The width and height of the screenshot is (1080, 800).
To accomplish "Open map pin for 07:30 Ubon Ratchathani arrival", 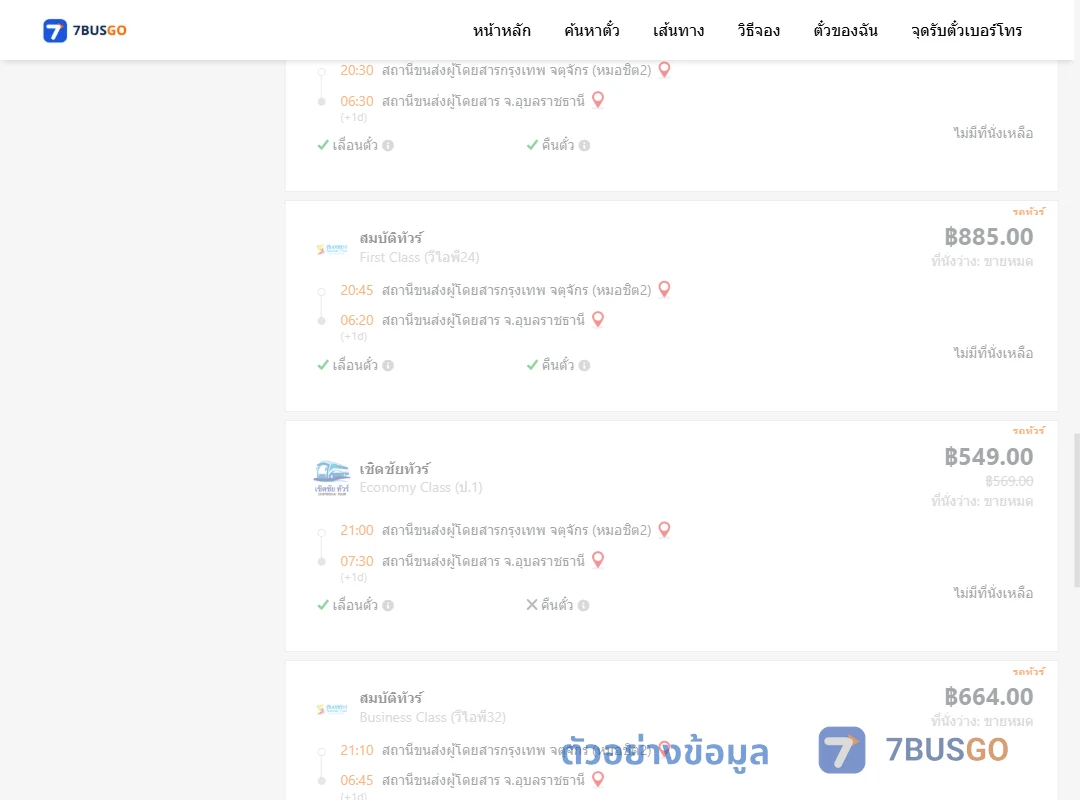I will [x=598, y=560].
